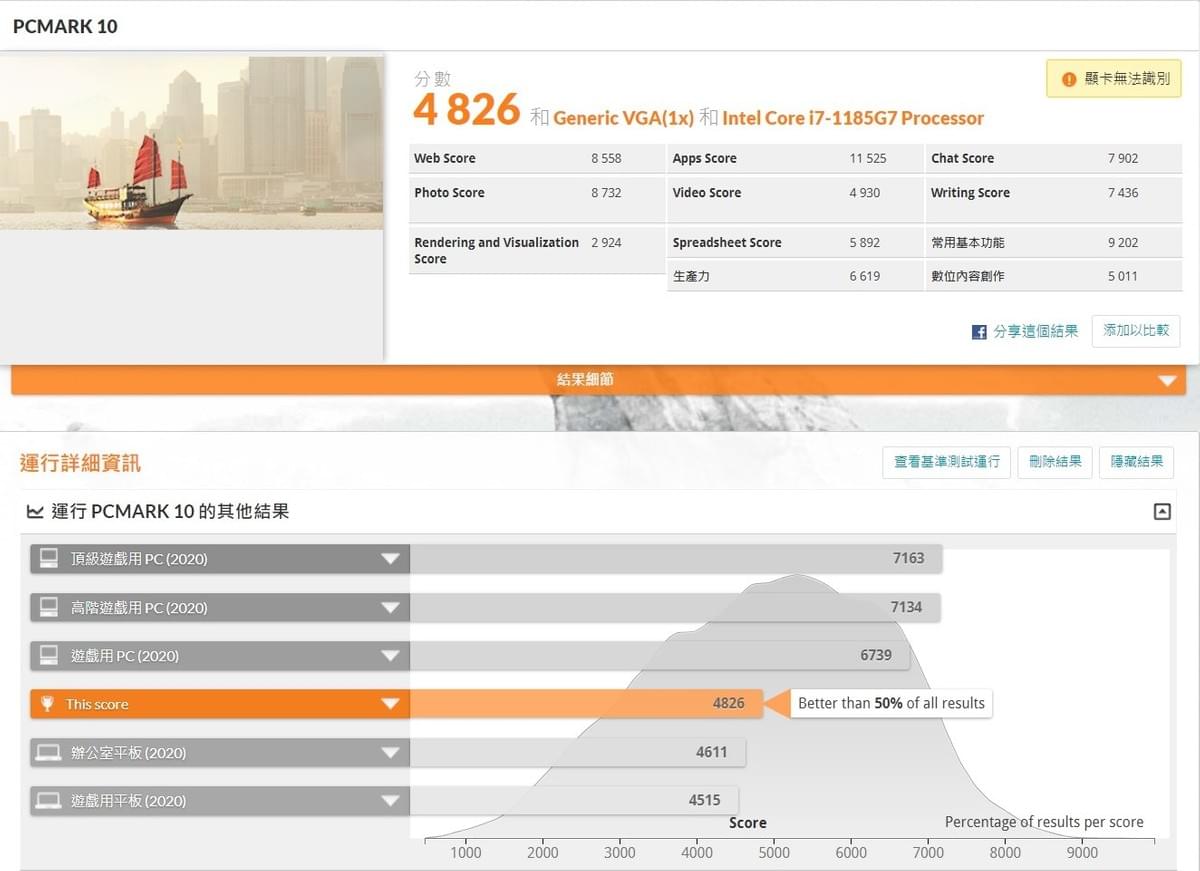Viewport: 1200px width, 871px height.
Task: Click laptop icon beside 辦公室平板 (2020)
Action: tap(48, 752)
